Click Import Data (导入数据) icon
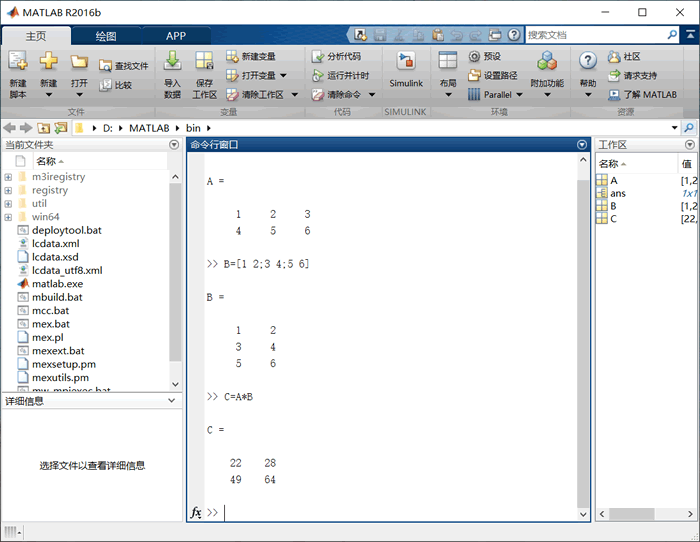The height and width of the screenshot is (542, 700). pos(172,61)
